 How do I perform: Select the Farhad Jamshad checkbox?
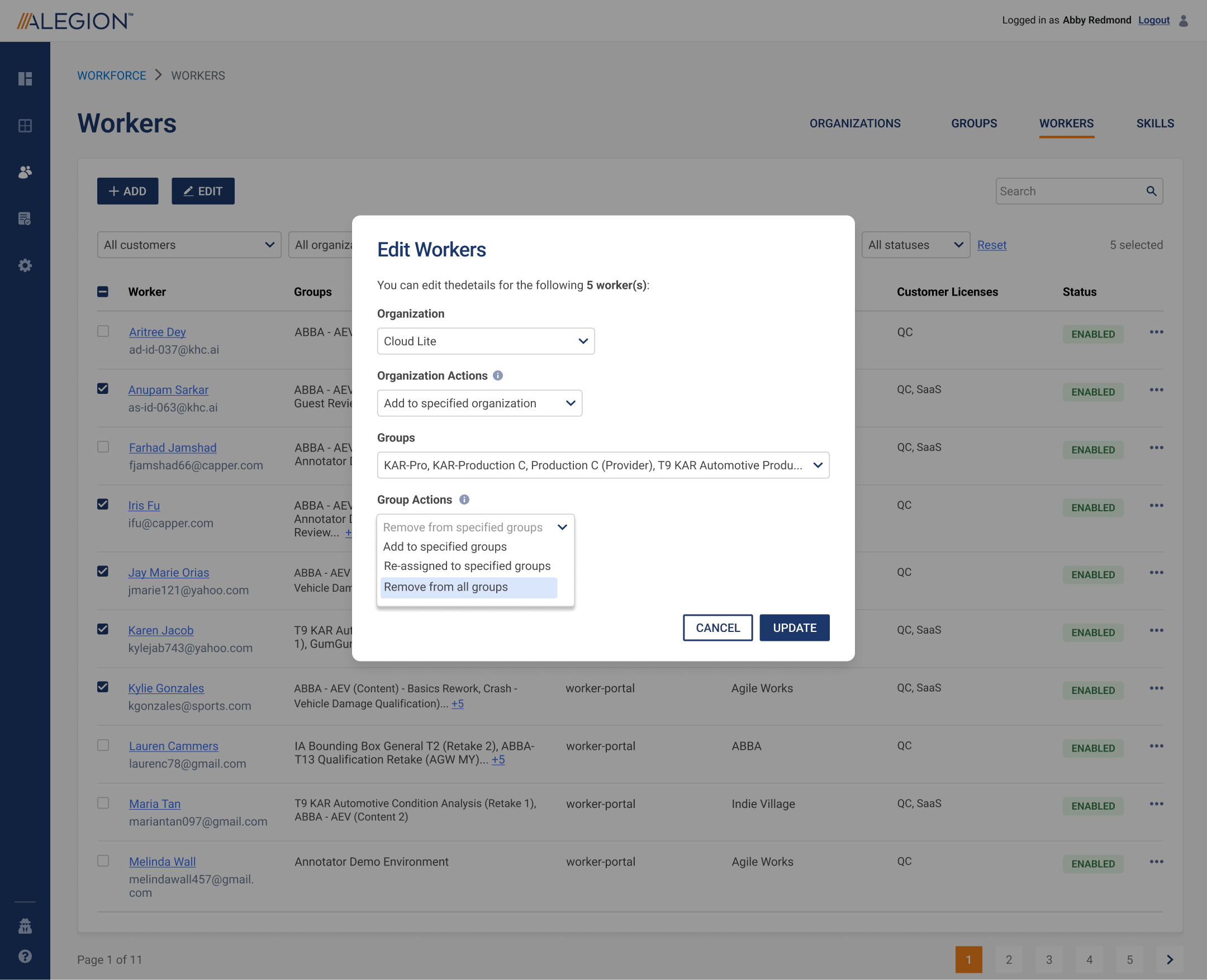pyautogui.click(x=103, y=447)
